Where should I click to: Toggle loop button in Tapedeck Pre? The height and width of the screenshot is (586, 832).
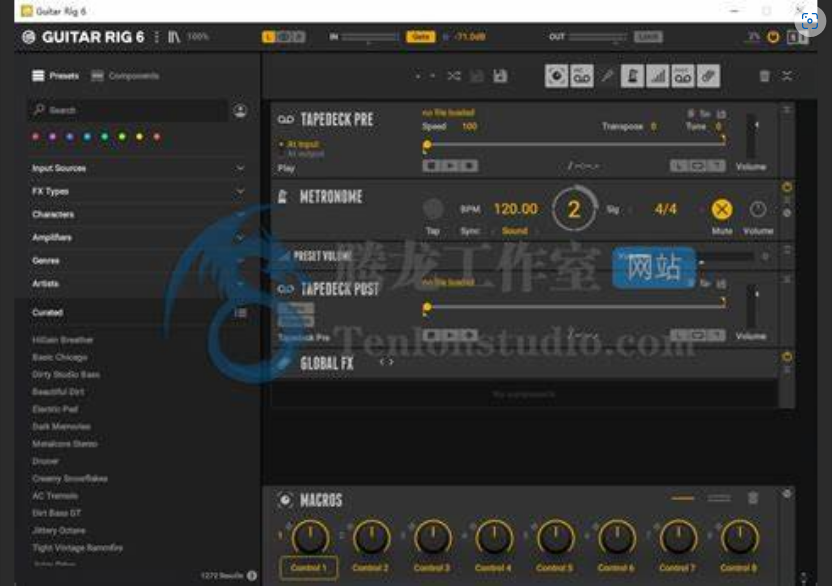698,166
